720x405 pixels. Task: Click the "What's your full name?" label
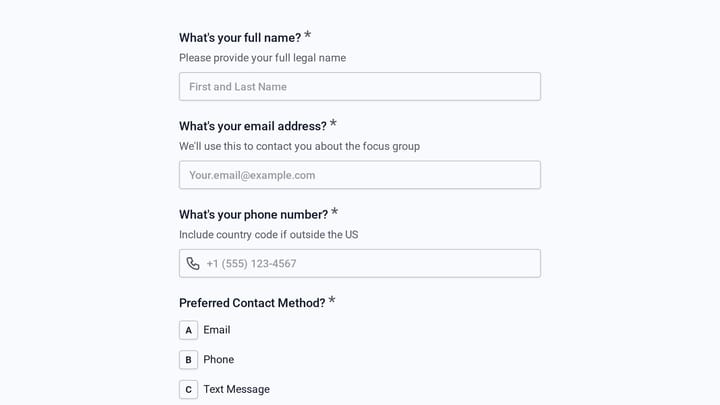(x=240, y=38)
